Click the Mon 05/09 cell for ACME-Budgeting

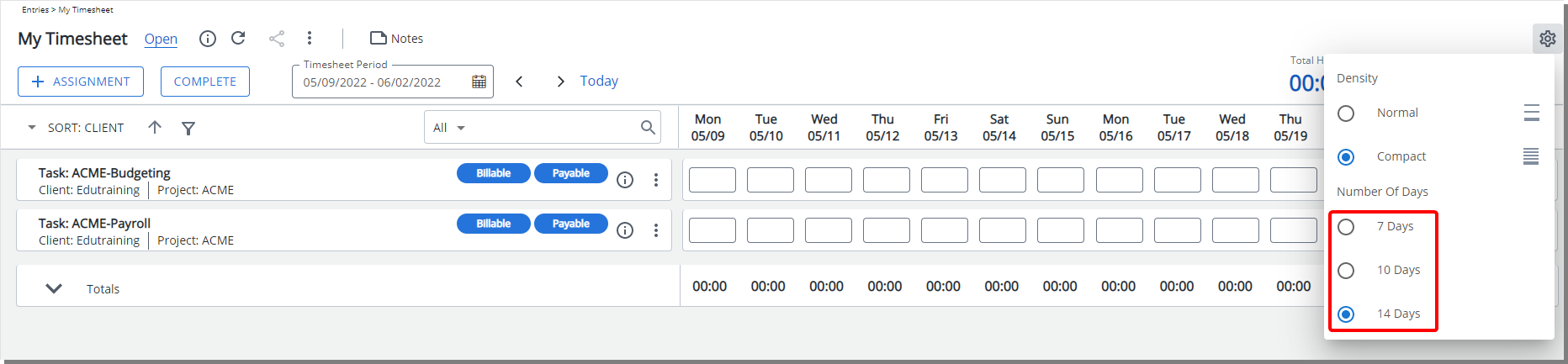(712, 180)
